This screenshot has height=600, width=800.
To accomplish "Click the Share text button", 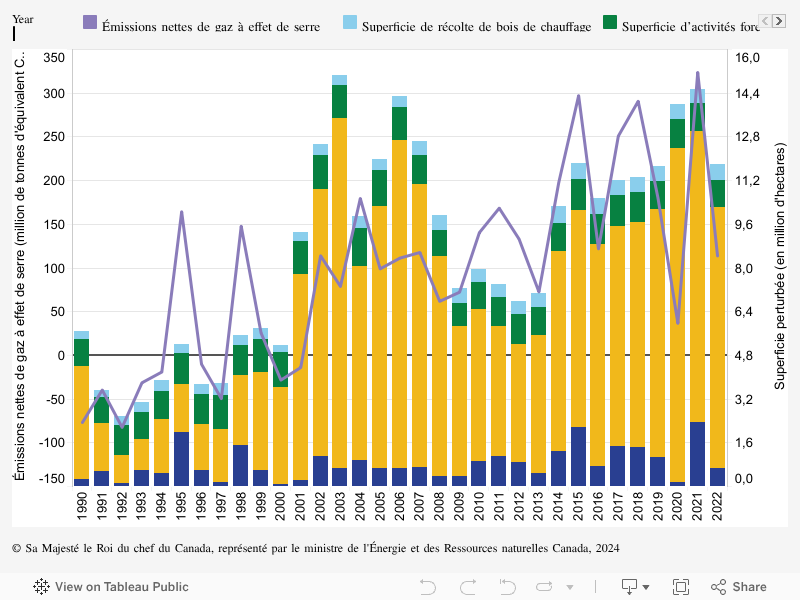I will [749, 587].
